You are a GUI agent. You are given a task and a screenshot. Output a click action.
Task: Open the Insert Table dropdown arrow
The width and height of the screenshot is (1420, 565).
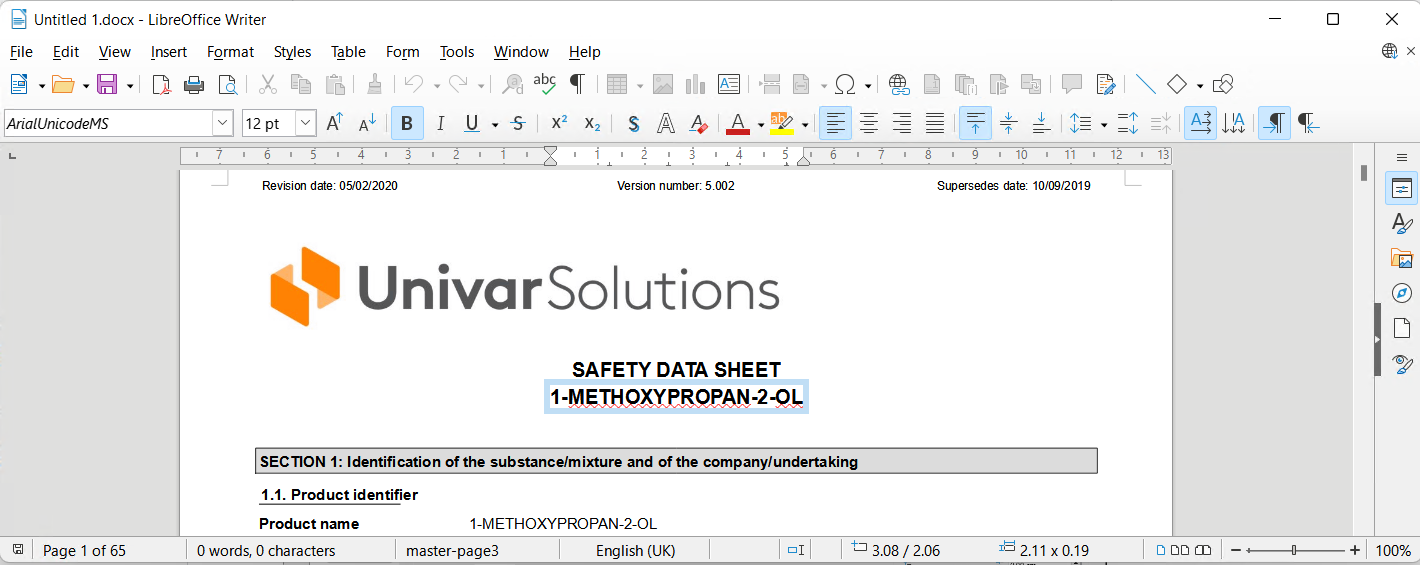tap(640, 85)
